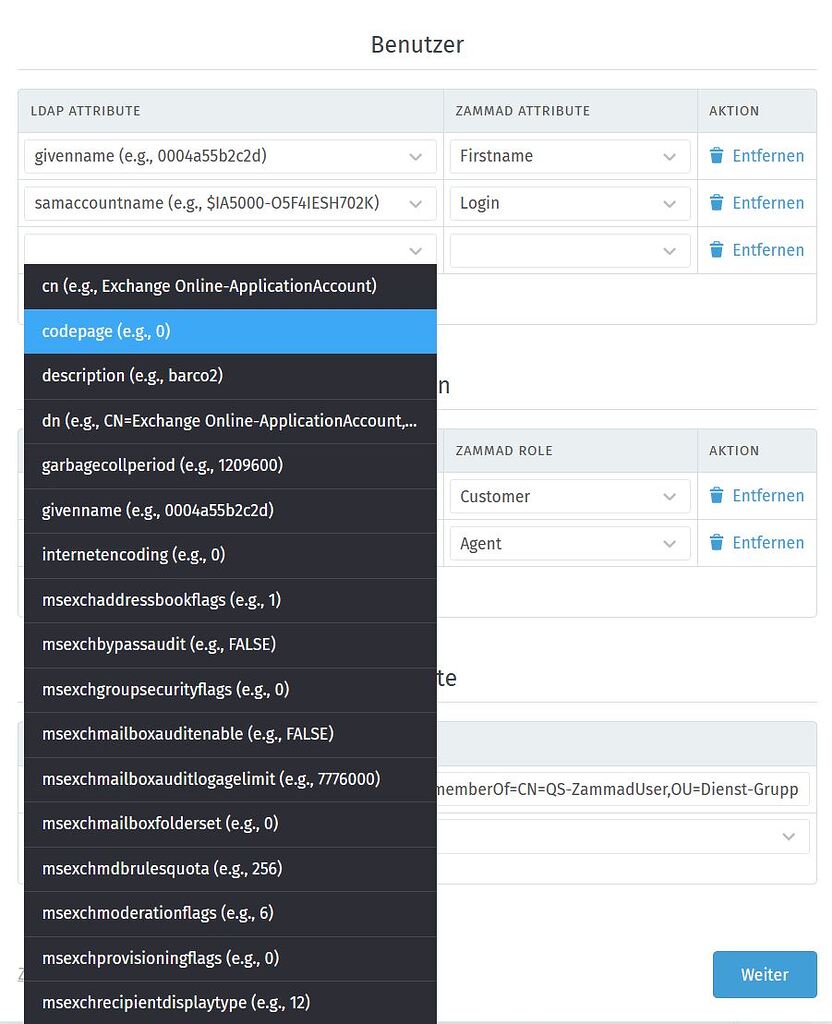Open the Firstname Zammad attribute dropdown
This screenshot has height=1024, width=832.
(569, 156)
